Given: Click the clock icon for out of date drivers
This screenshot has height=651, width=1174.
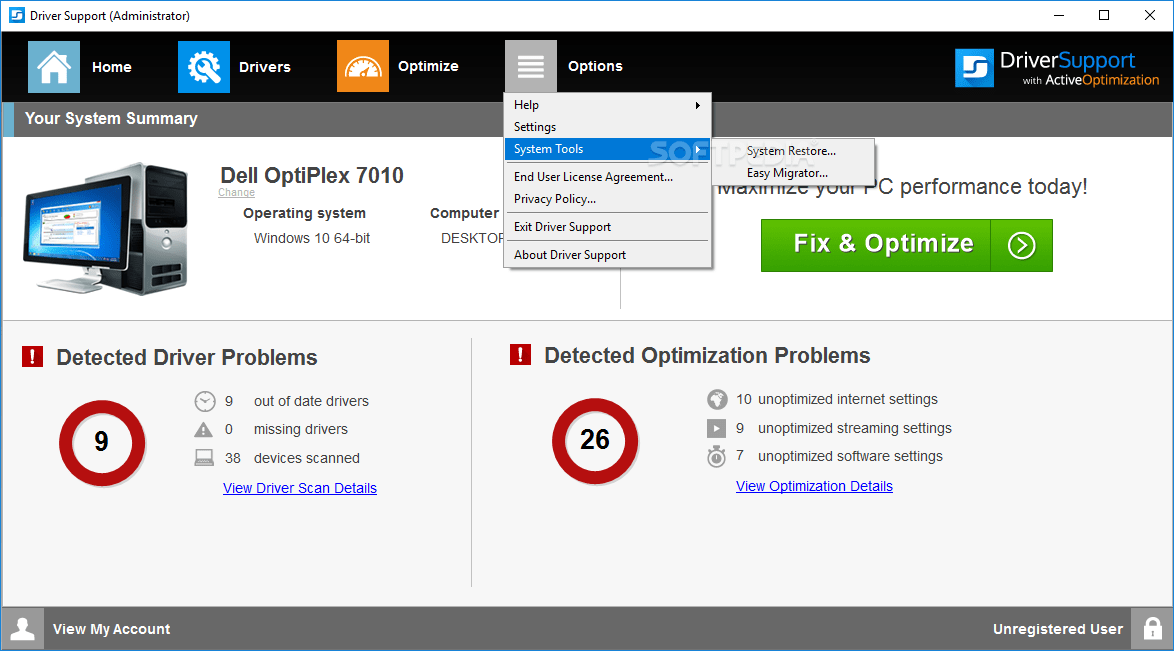Looking at the screenshot, I should [x=204, y=402].
